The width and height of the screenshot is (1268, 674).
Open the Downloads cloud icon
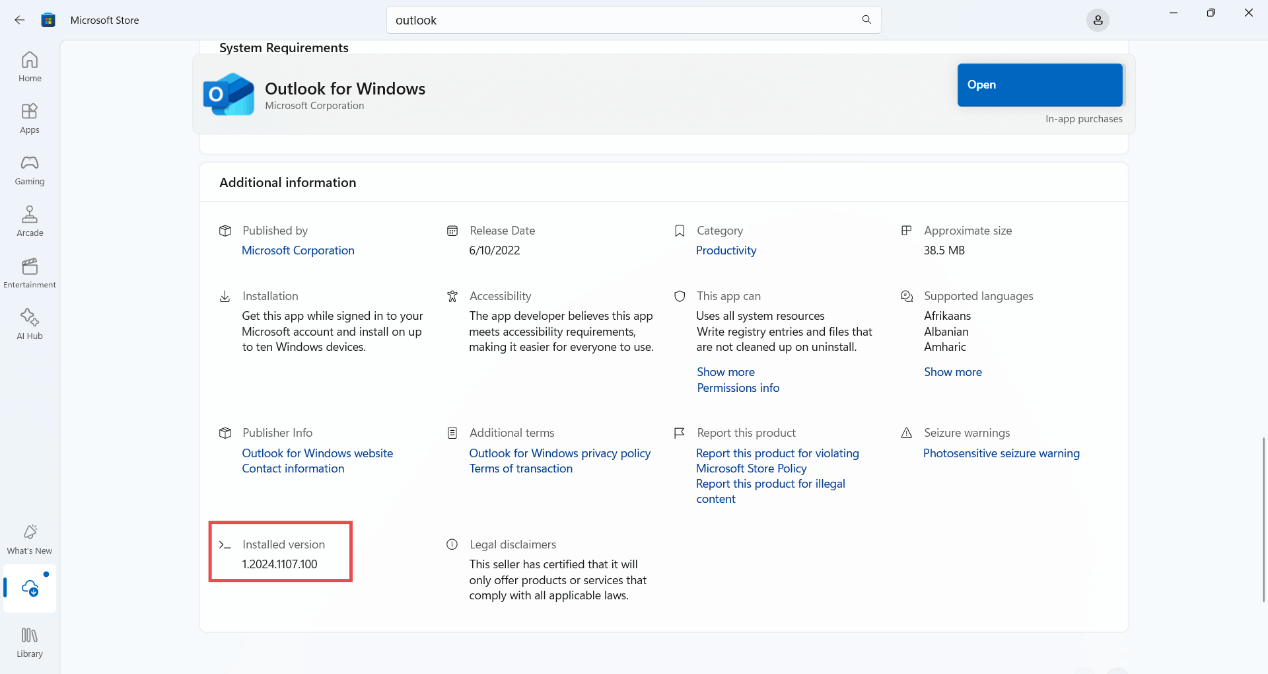pos(31,589)
